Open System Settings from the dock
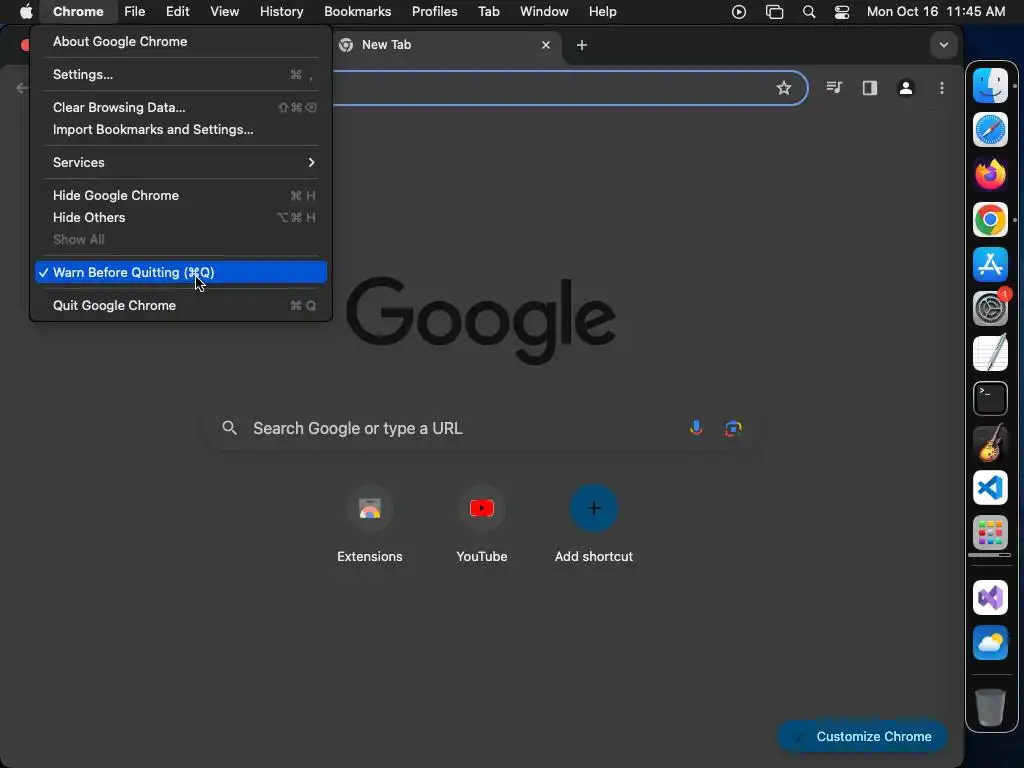This screenshot has width=1024, height=768. tap(990, 308)
